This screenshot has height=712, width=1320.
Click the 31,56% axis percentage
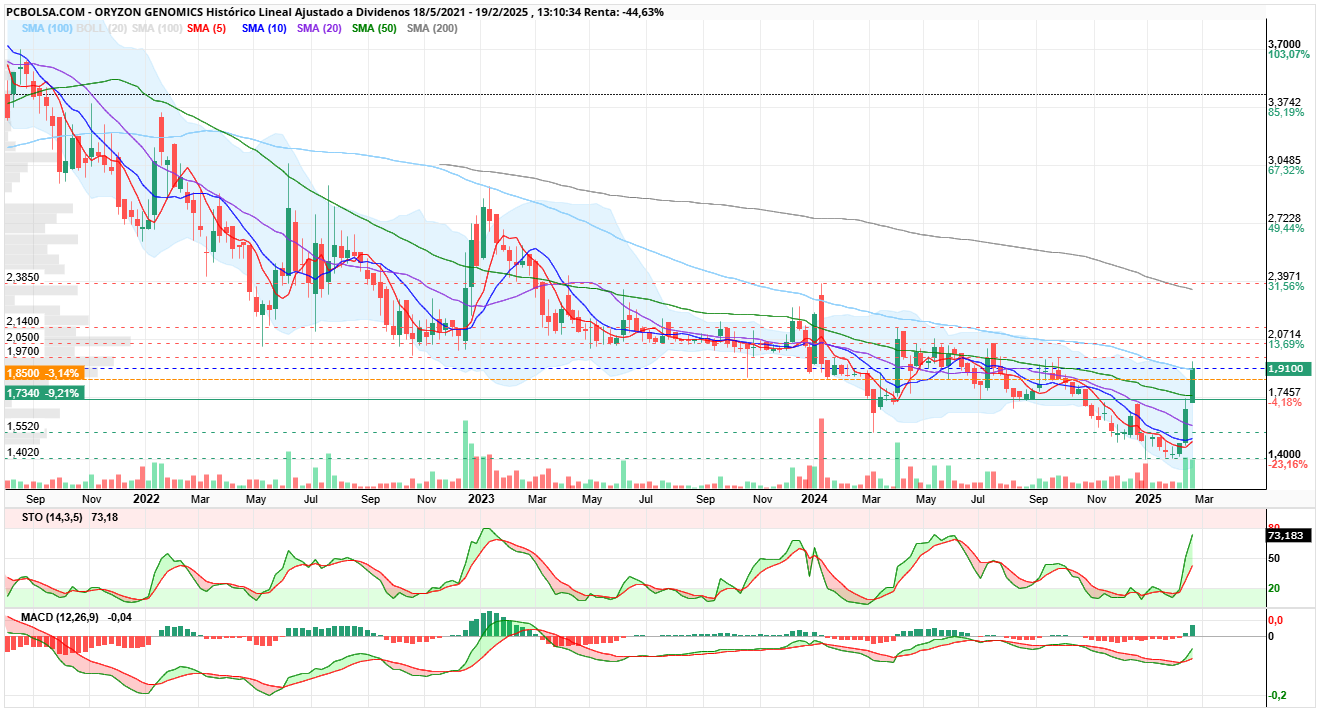pos(1287,286)
